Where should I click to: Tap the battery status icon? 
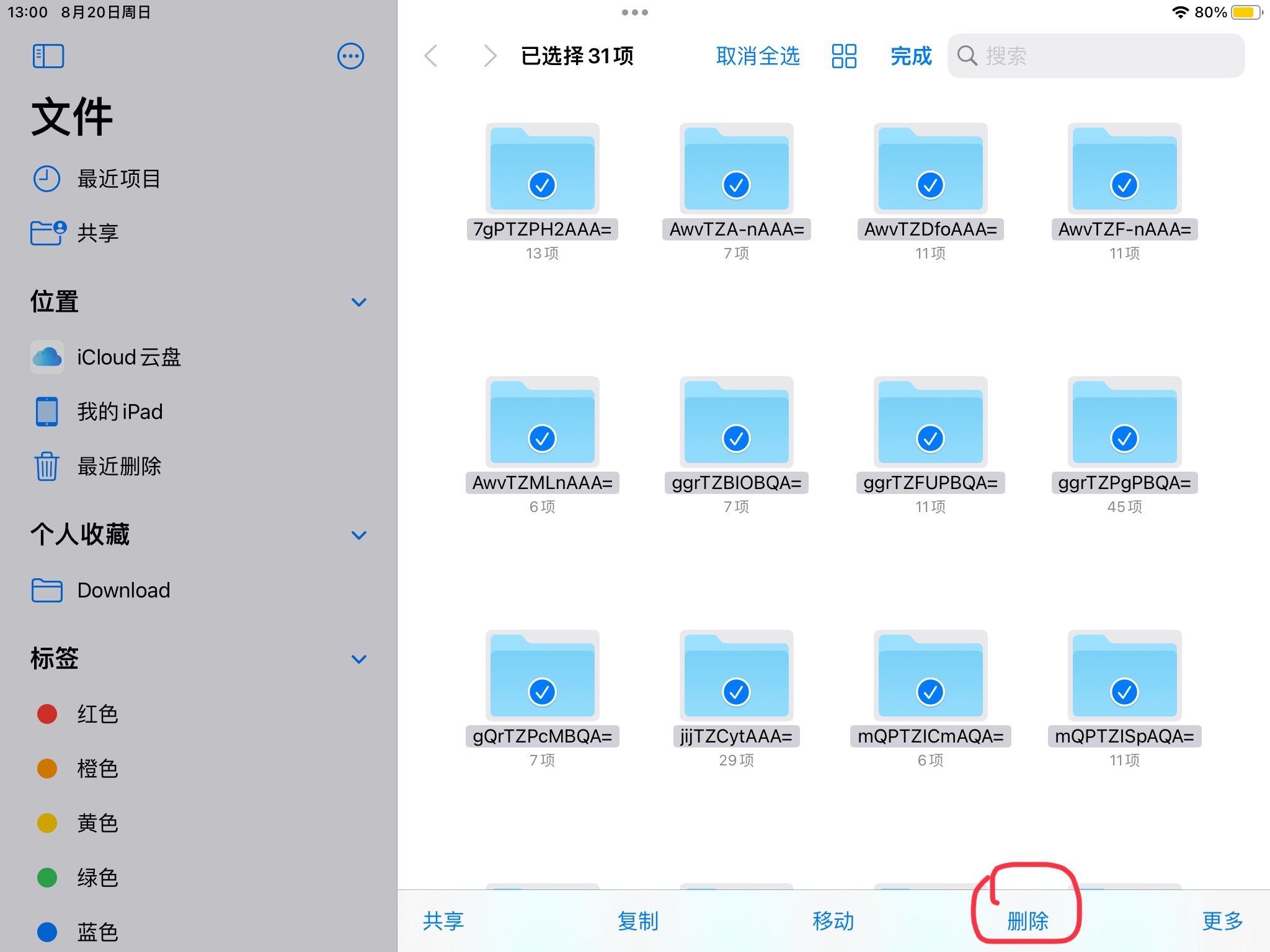point(1246,12)
